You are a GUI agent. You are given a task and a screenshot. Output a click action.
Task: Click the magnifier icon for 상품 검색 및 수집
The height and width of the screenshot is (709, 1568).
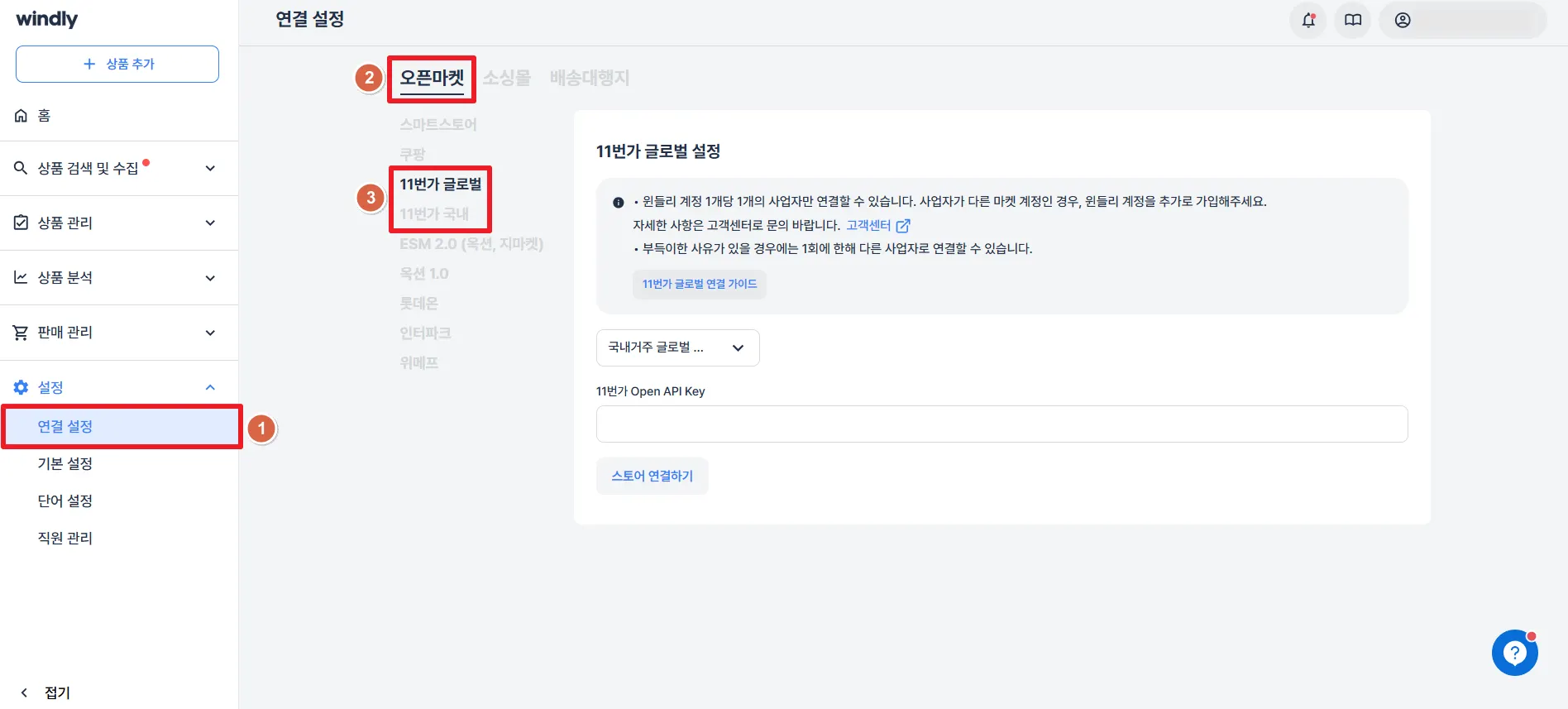[x=22, y=168]
